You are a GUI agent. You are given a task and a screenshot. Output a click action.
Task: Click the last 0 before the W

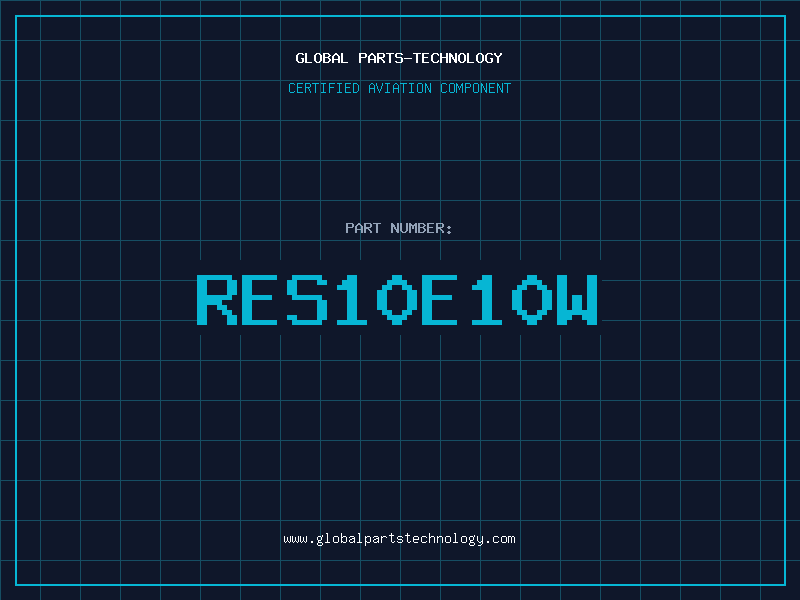533,299
